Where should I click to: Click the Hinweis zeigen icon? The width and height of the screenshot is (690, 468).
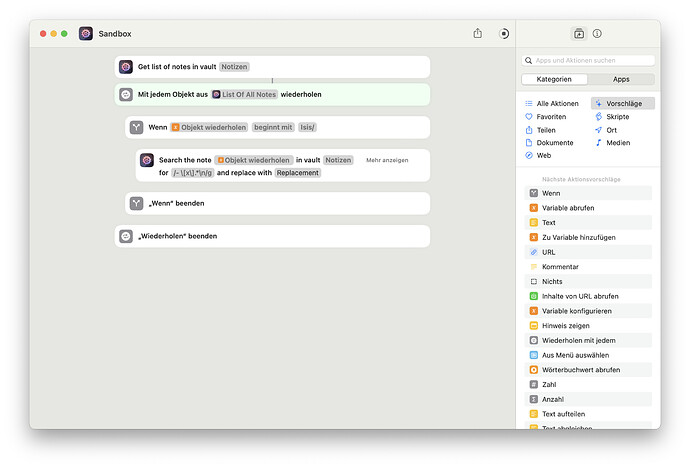pyautogui.click(x=534, y=326)
